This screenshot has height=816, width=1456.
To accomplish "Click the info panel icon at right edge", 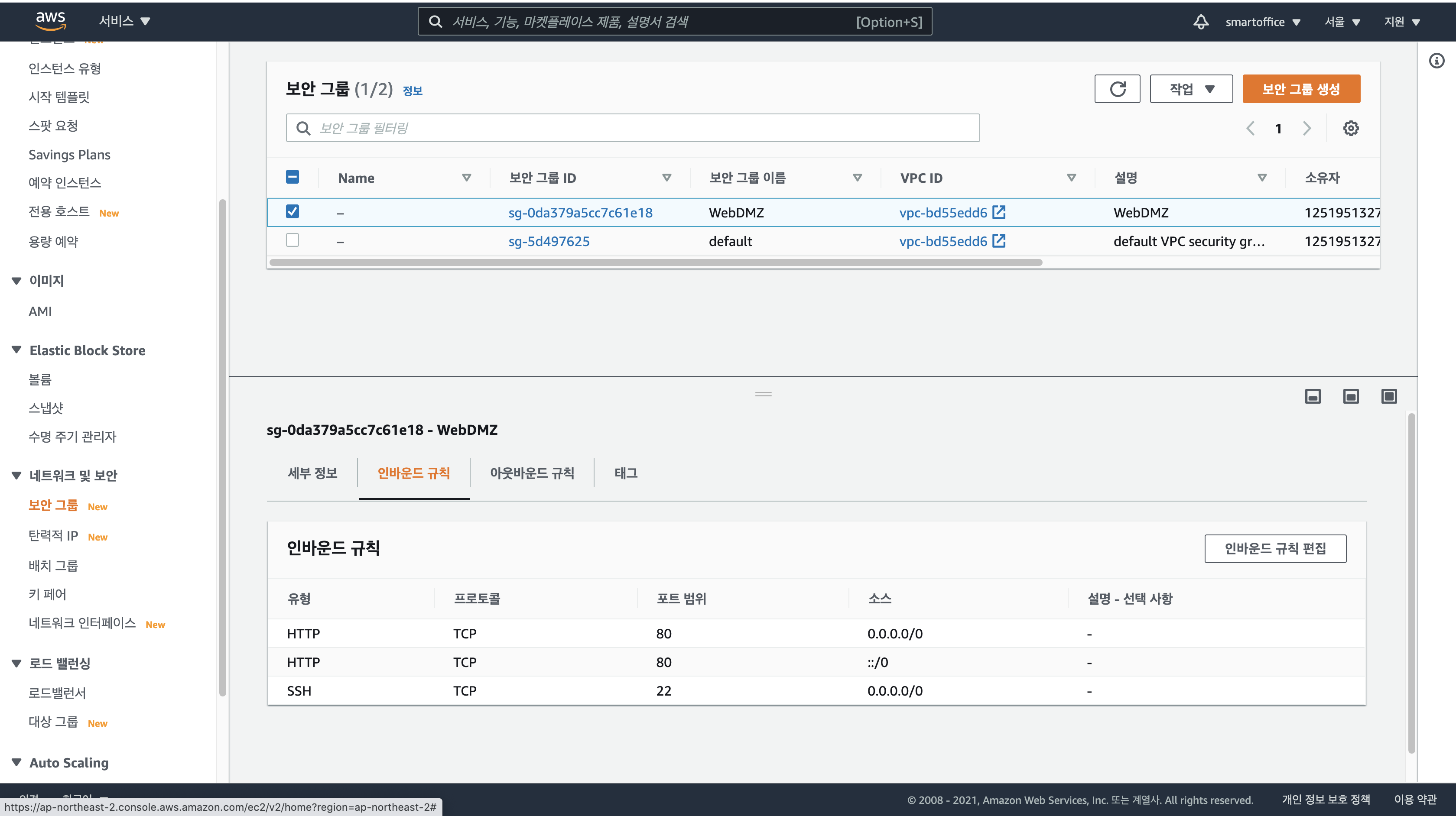I will (x=1436, y=61).
